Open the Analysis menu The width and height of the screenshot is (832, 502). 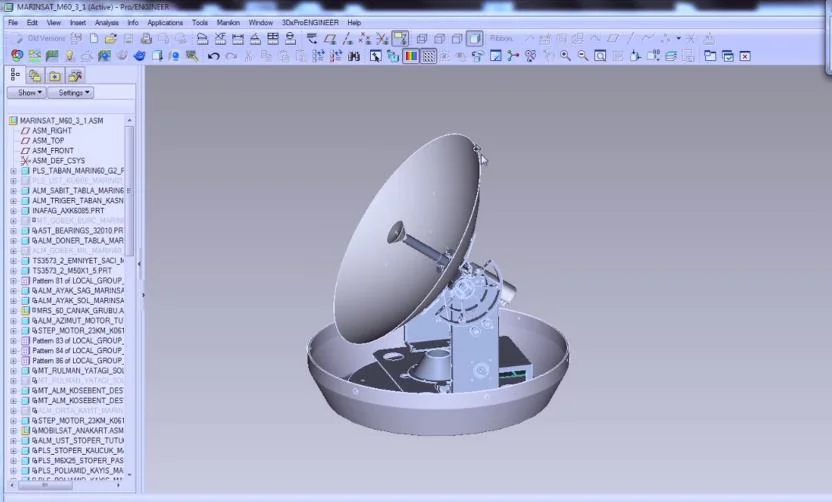[x=107, y=23]
